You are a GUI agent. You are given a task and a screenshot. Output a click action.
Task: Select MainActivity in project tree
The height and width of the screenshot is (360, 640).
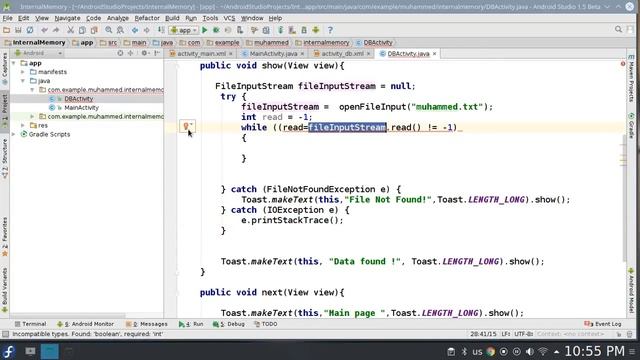click(x=81, y=108)
